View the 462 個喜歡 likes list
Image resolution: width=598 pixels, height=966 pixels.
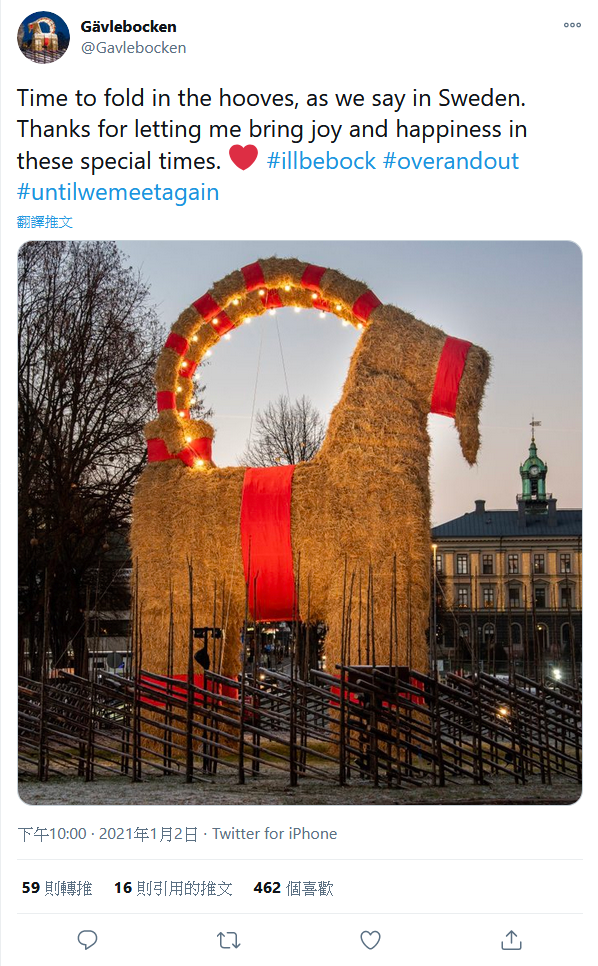293,888
